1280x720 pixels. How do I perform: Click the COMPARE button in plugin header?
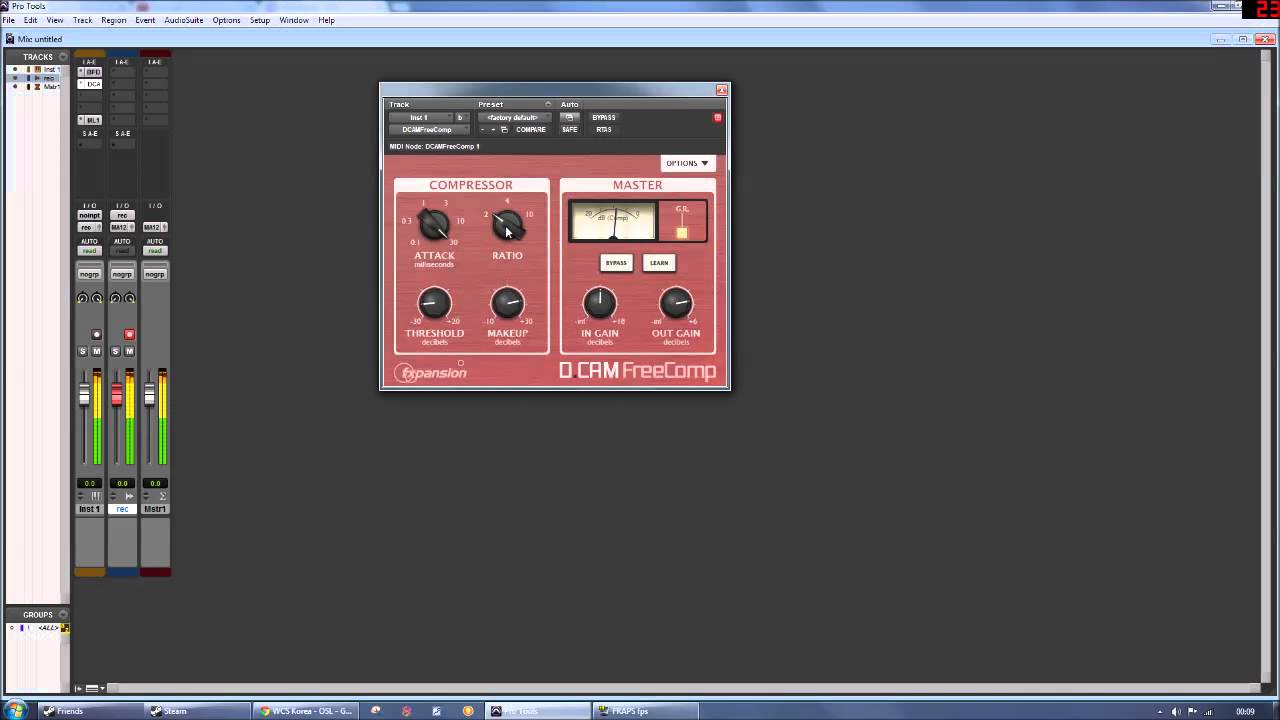[531, 130]
